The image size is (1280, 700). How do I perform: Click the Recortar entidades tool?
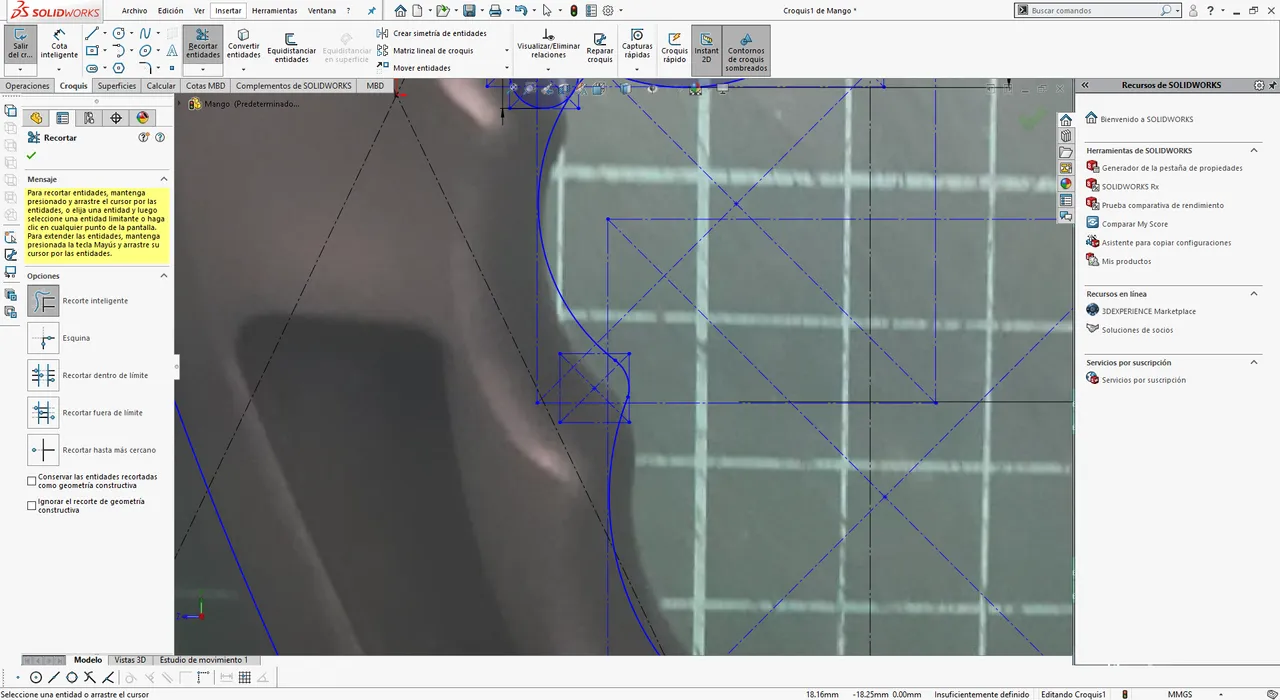[203, 43]
